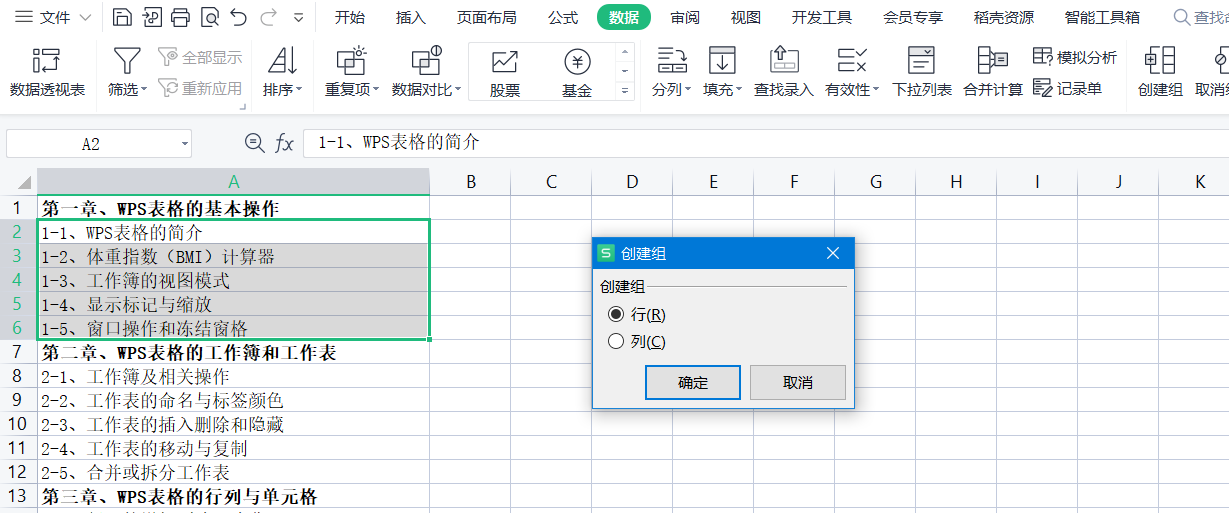
Task: Click the Save icon in quick access toolbar
Action: coord(122,17)
